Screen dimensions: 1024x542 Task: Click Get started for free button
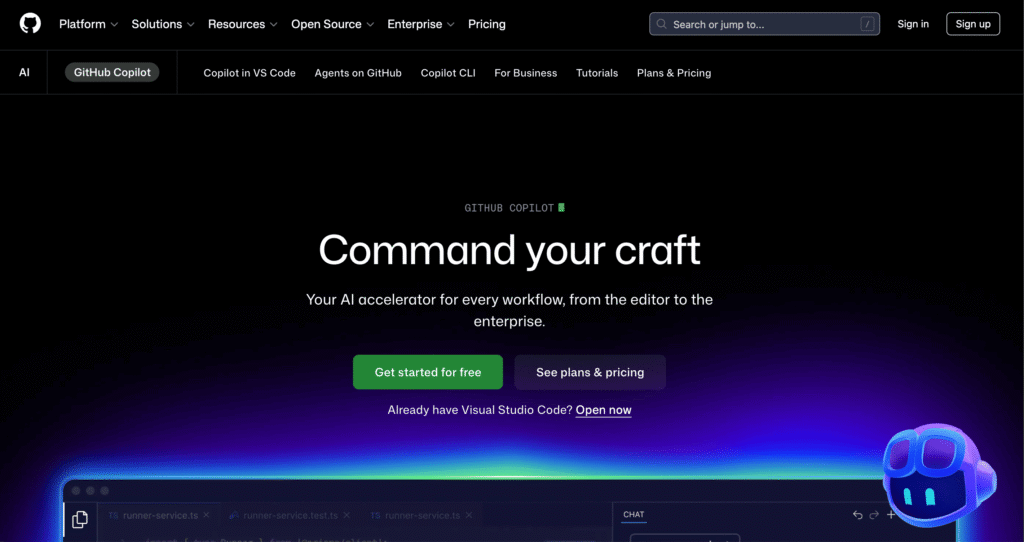428,372
